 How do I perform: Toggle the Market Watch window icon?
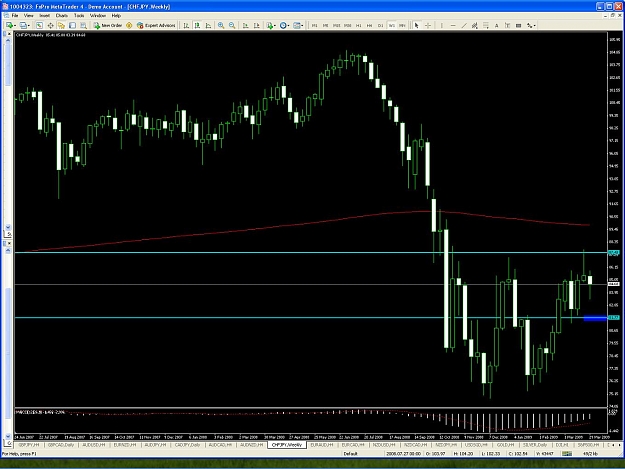tap(39, 26)
